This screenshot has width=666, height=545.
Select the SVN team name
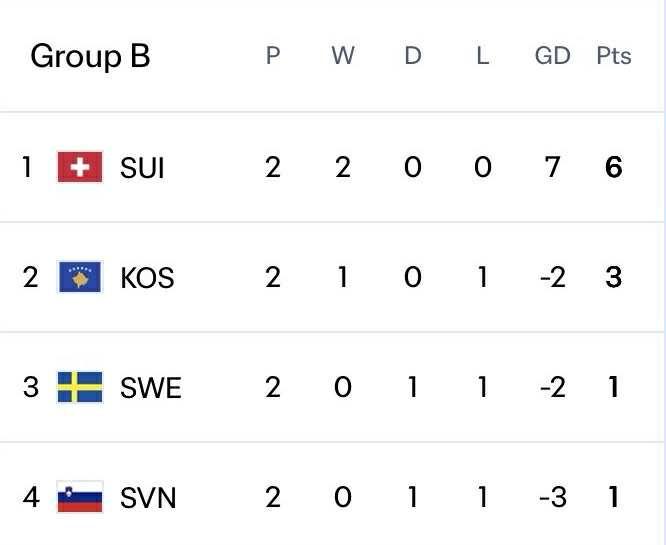(148, 498)
